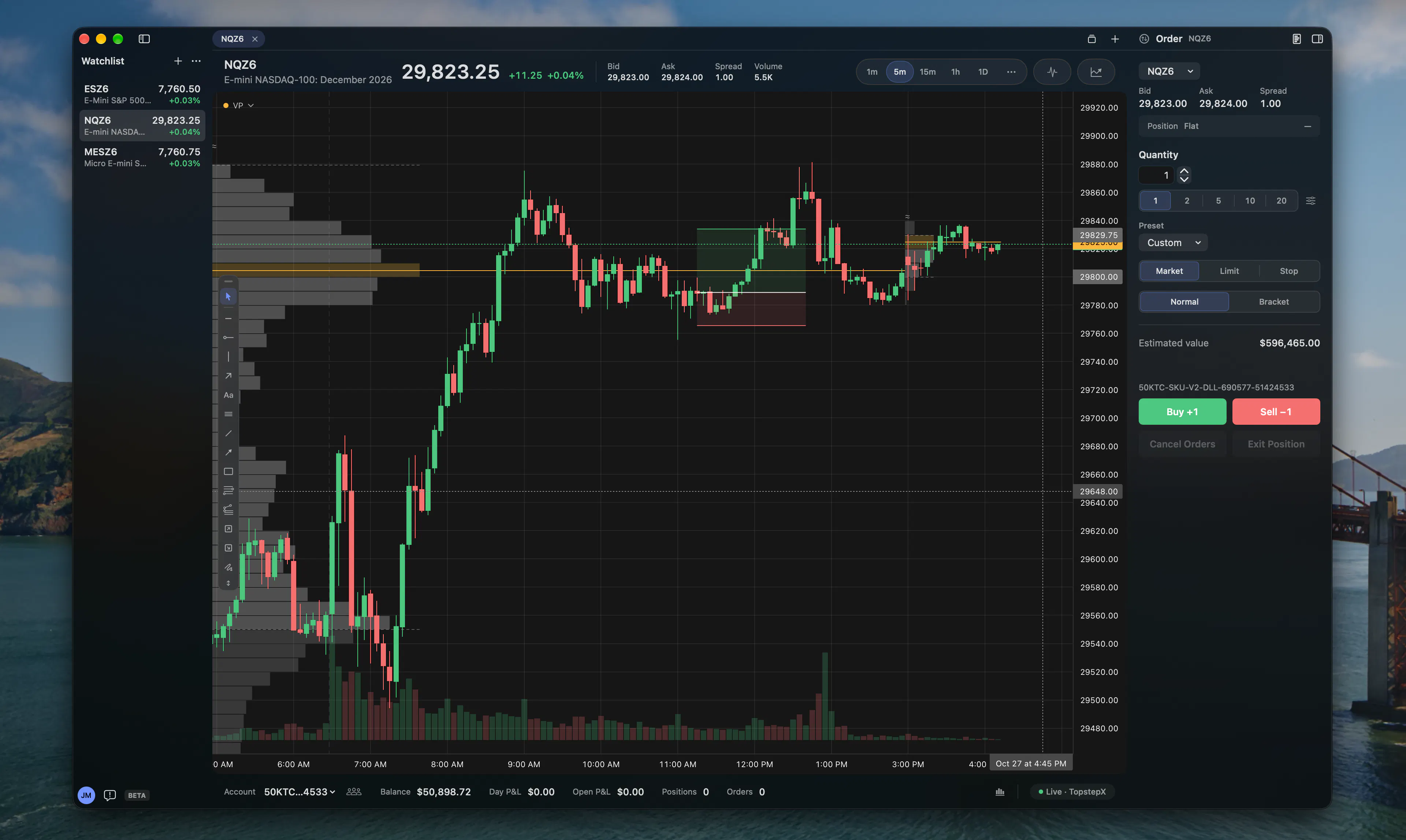The image size is (1406, 840).
Task: Switch chart to 15m timeframe
Action: point(927,72)
